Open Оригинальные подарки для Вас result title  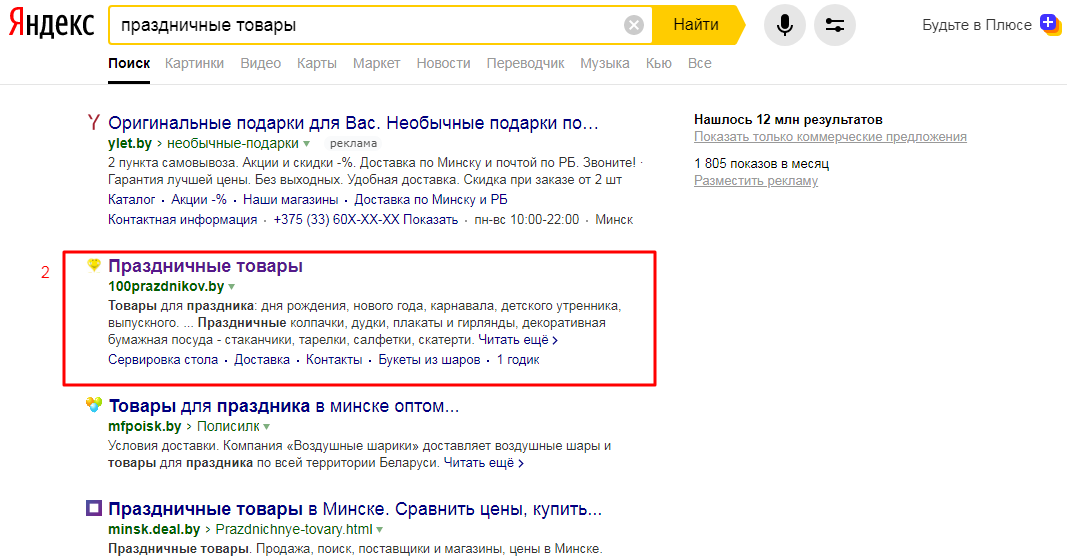pos(353,123)
